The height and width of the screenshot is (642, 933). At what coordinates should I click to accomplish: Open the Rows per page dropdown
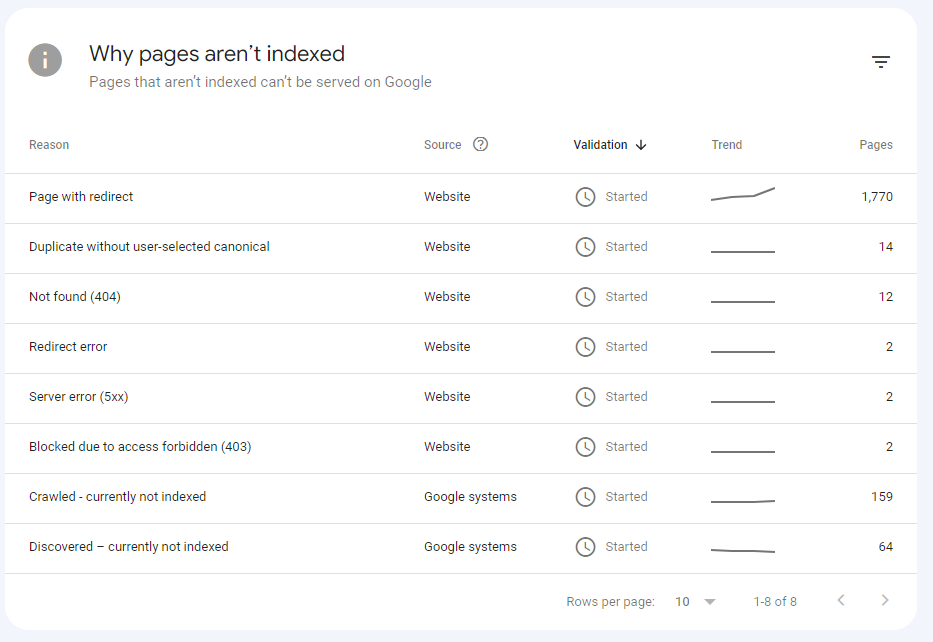696,602
